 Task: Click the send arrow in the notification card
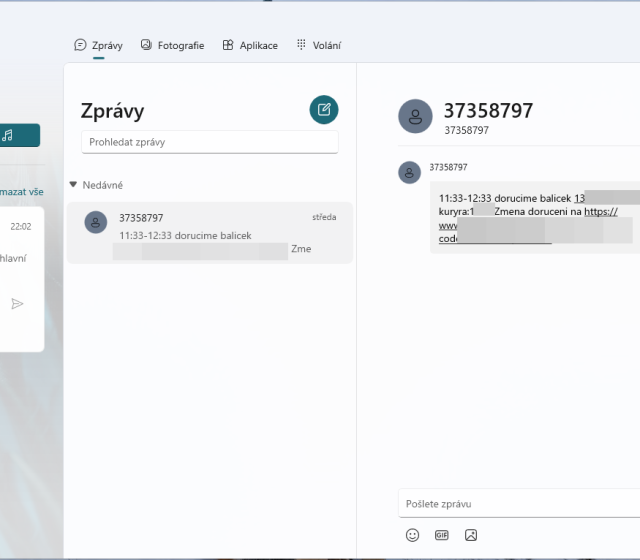(x=17, y=303)
